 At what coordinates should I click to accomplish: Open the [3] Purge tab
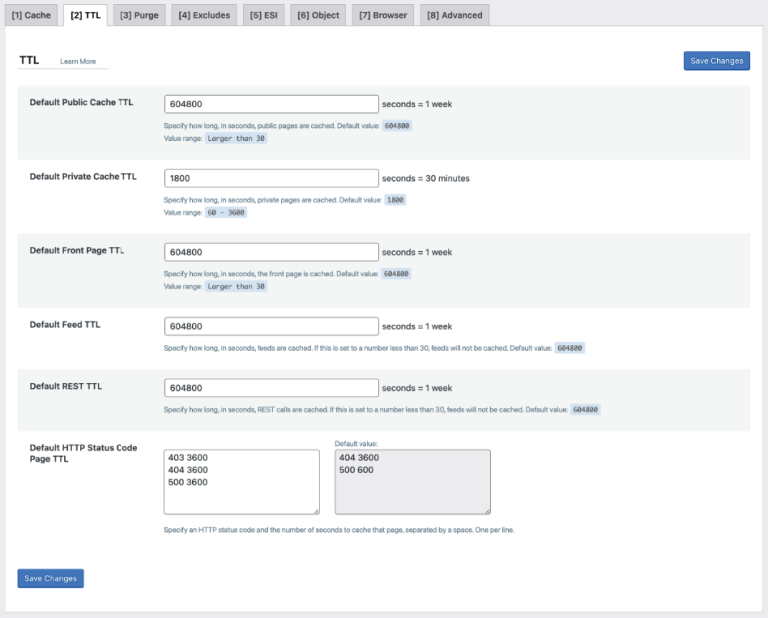[x=139, y=15]
